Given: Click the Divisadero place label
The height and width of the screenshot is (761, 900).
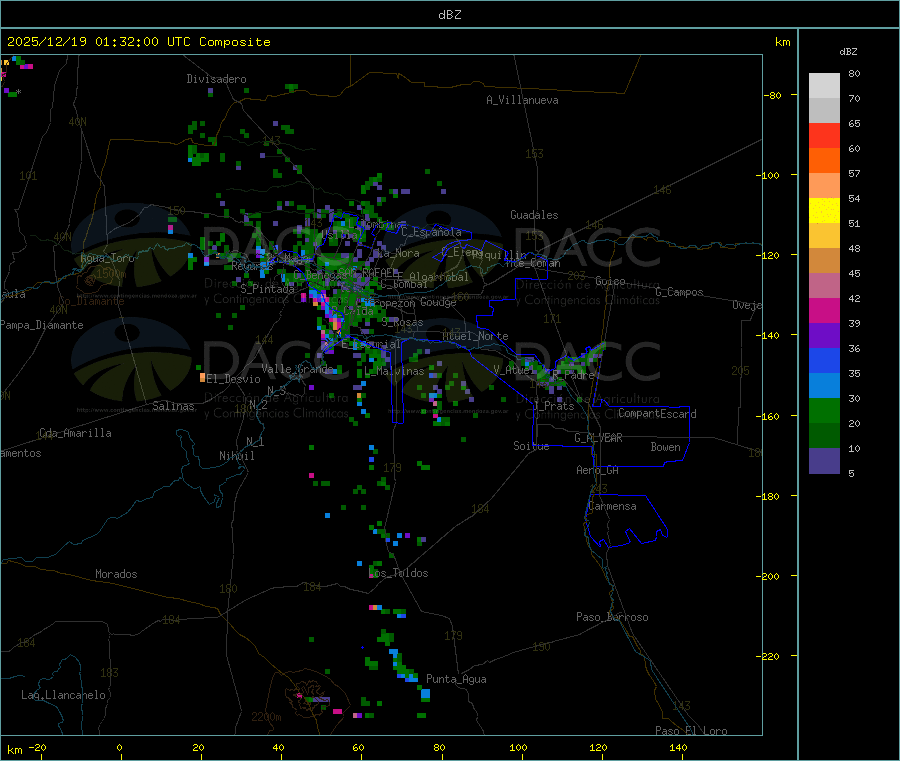Looking at the screenshot, I should pyautogui.click(x=216, y=79).
